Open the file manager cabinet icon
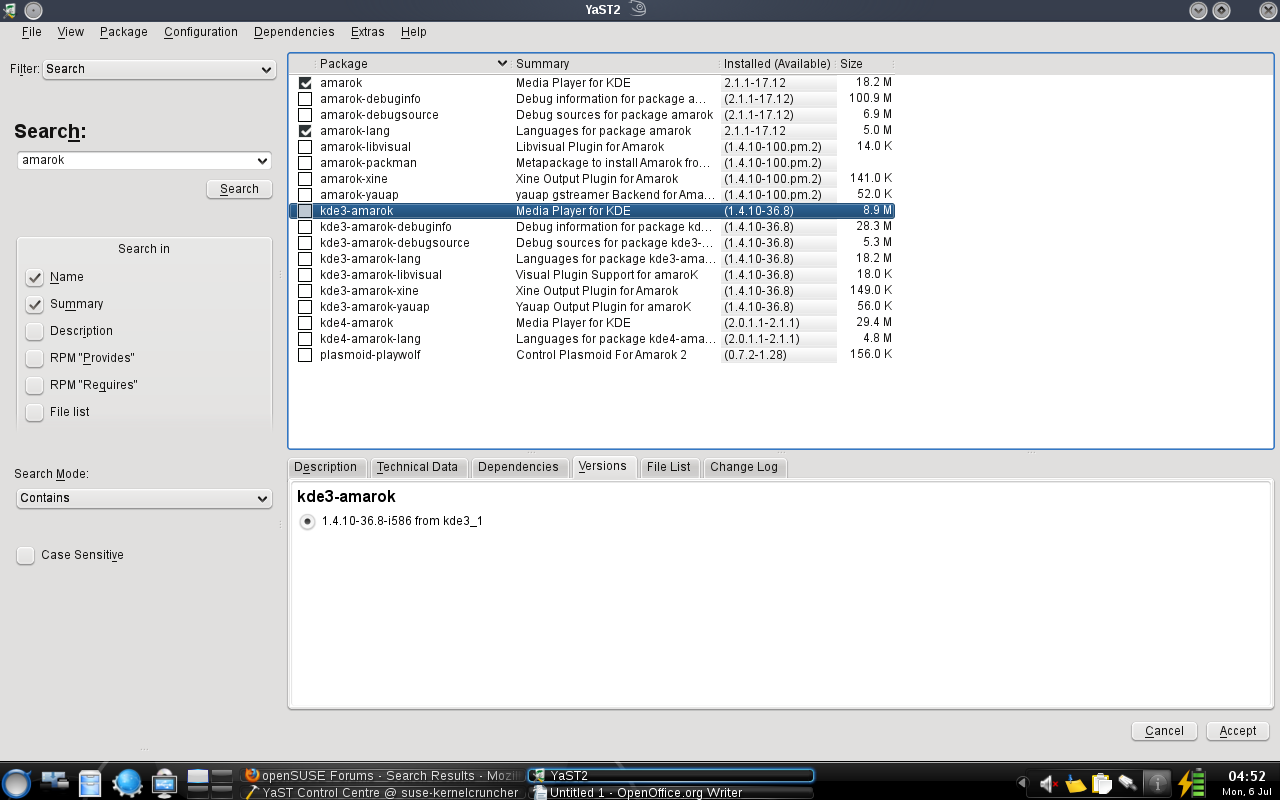This screenshot has width=1280, height=800. pyautogui.click(x=90, y=783)
